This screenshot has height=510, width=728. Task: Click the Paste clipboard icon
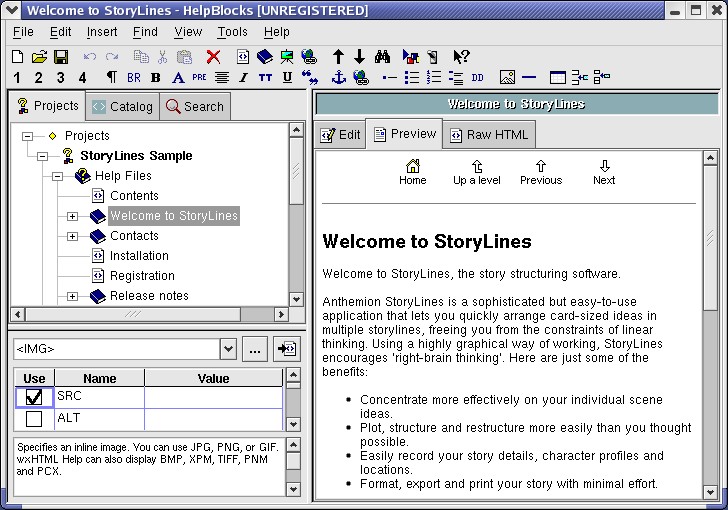coord(184,57)
